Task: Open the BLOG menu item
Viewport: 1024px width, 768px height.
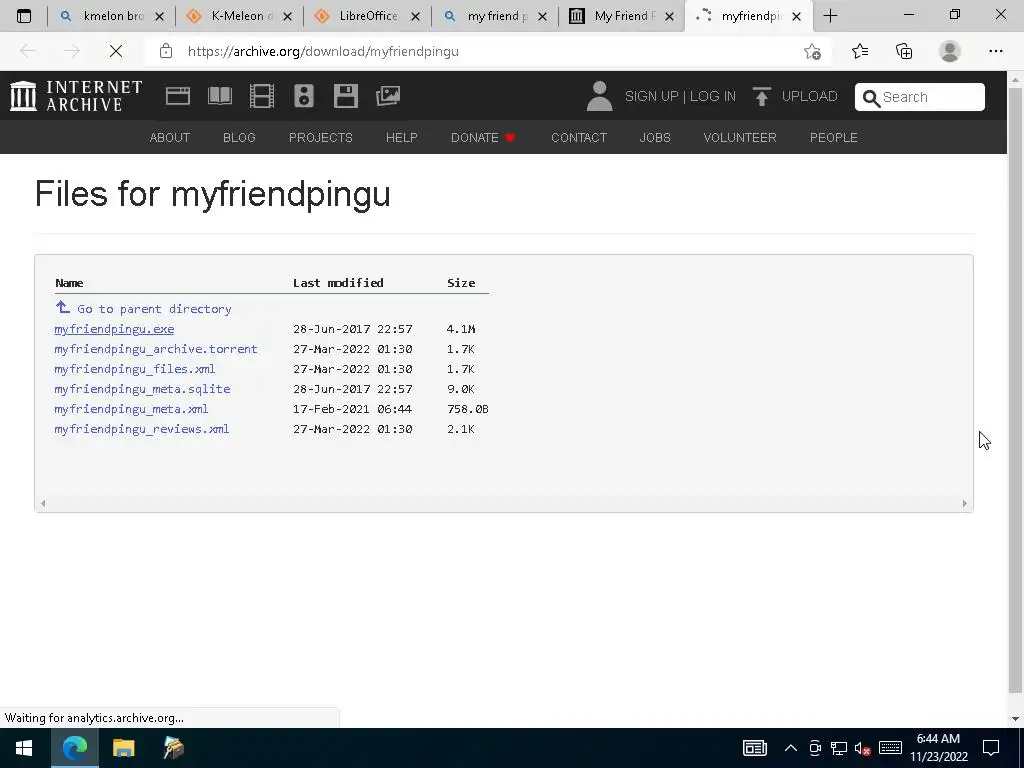Action: [x=239, y=138]
